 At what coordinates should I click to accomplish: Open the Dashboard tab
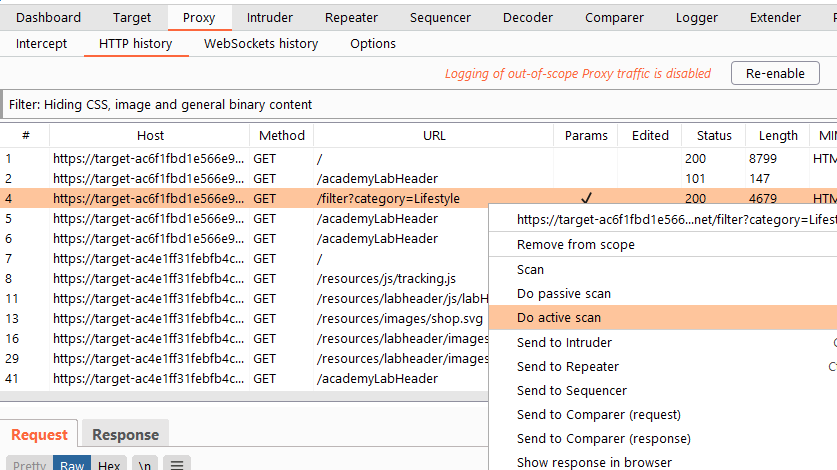[x=48, y=18]
